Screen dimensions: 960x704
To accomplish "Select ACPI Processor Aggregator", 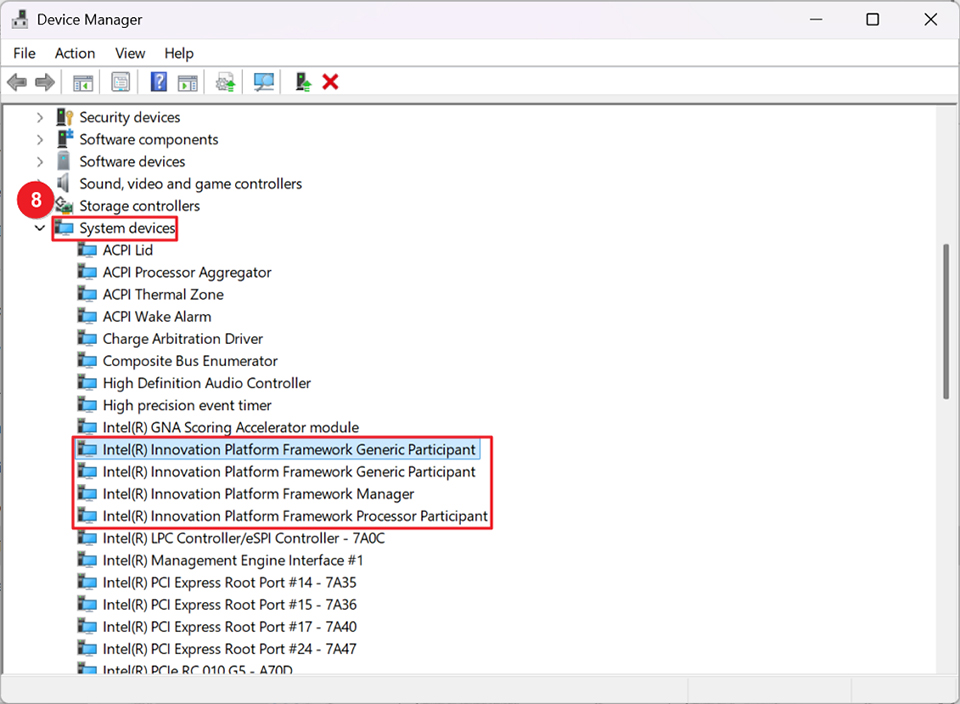I will pos(187,272).
